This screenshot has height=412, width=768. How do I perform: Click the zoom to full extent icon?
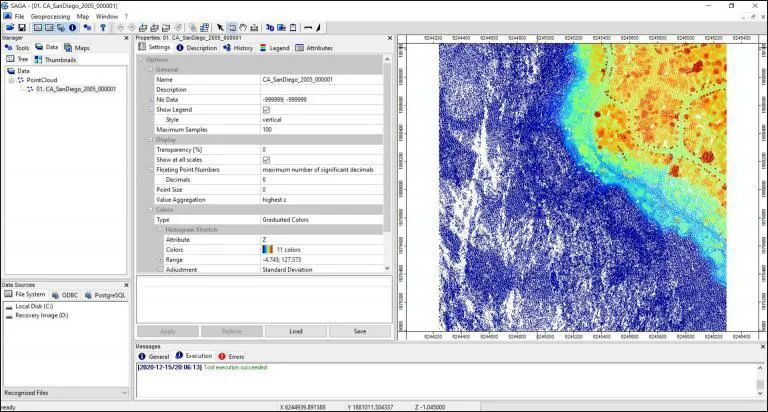[x=143, y=28]
